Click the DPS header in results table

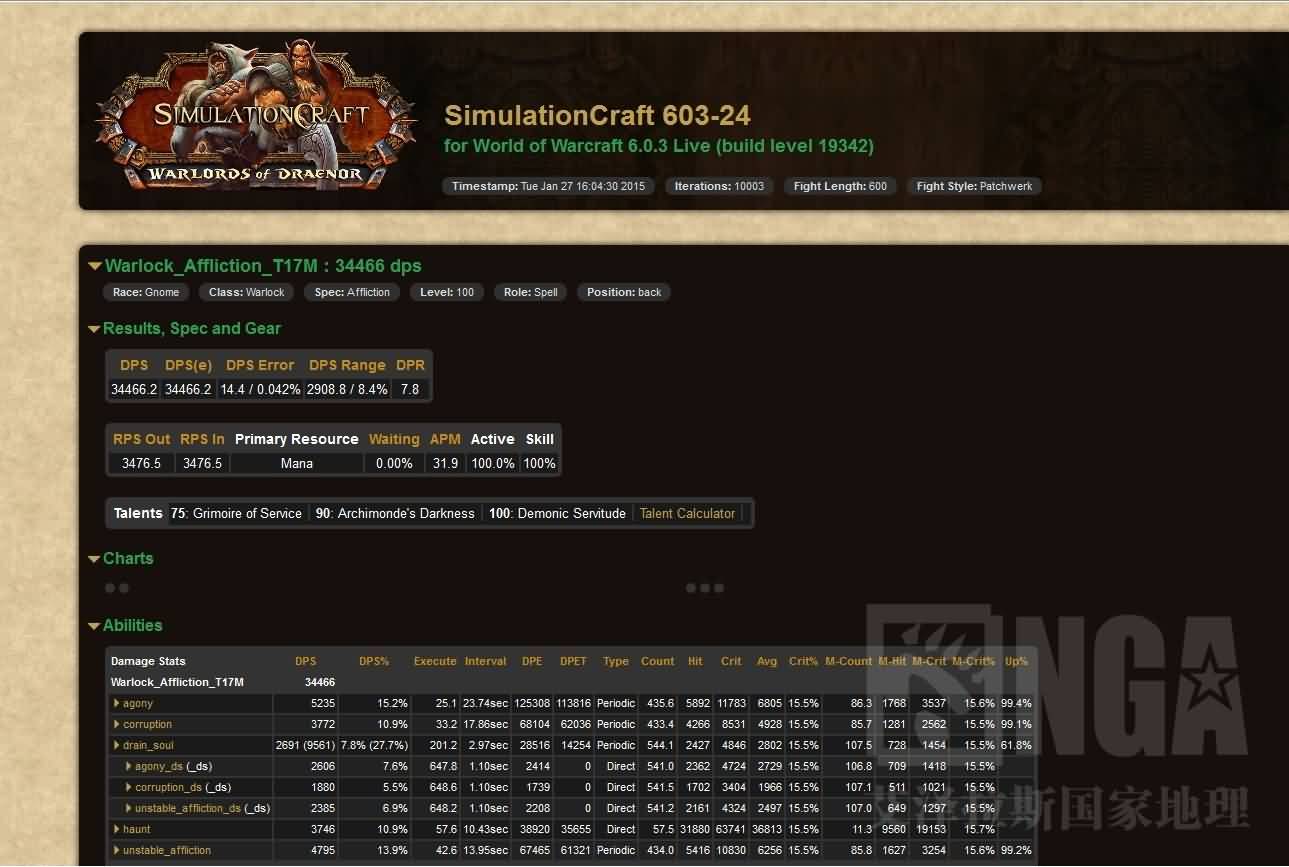[x=134, y=365]
